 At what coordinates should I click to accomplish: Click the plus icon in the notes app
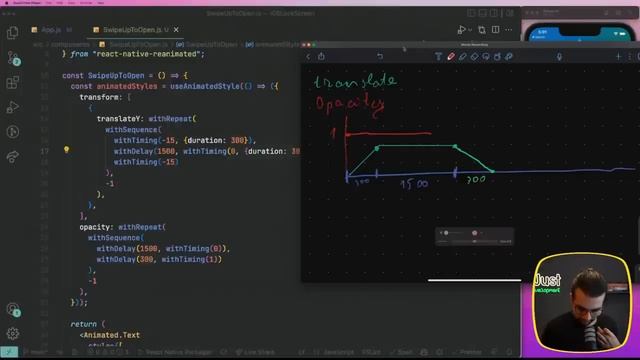[x=618, y=56]
